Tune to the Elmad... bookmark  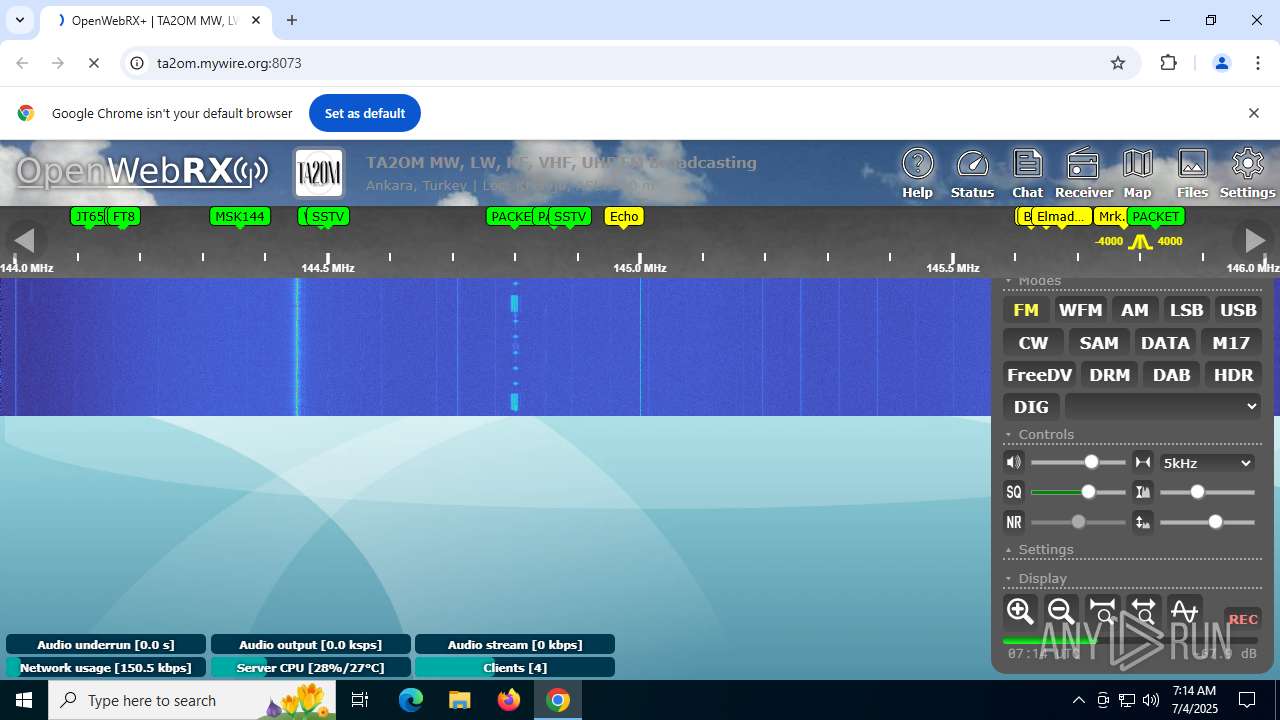1061,216
